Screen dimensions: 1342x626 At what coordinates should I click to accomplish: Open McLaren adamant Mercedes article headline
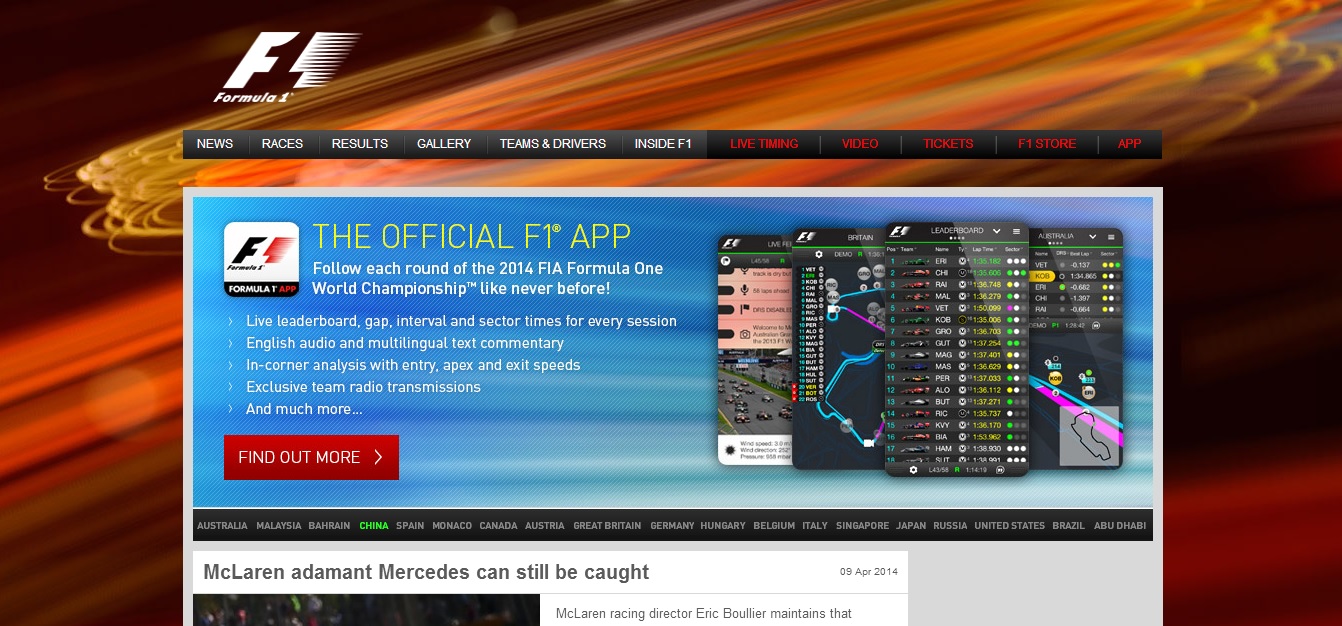pyautogui.click(x=426, y=573)
